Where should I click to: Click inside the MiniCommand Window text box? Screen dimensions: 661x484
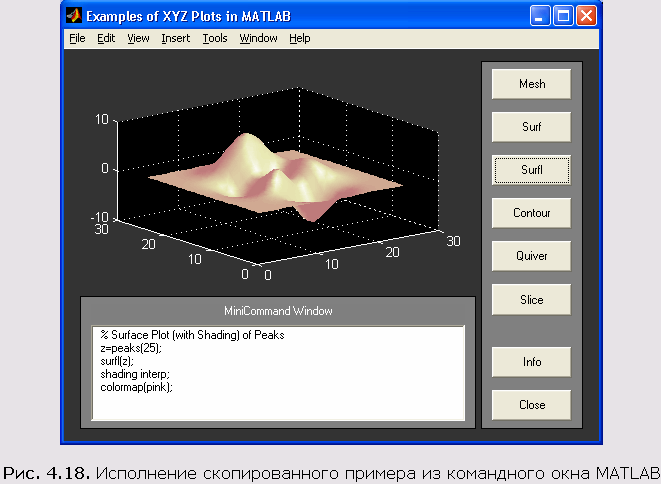coord(278,373)
